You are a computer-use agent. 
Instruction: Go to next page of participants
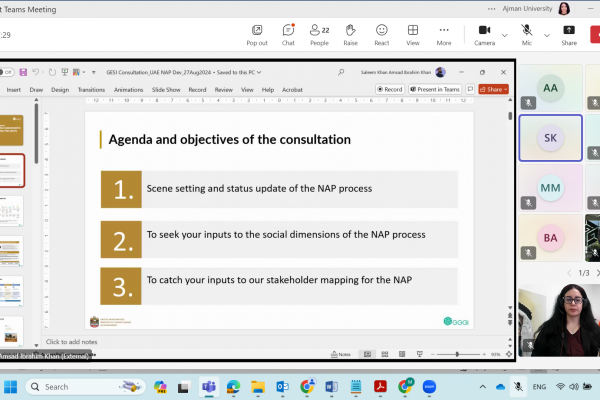596,272
